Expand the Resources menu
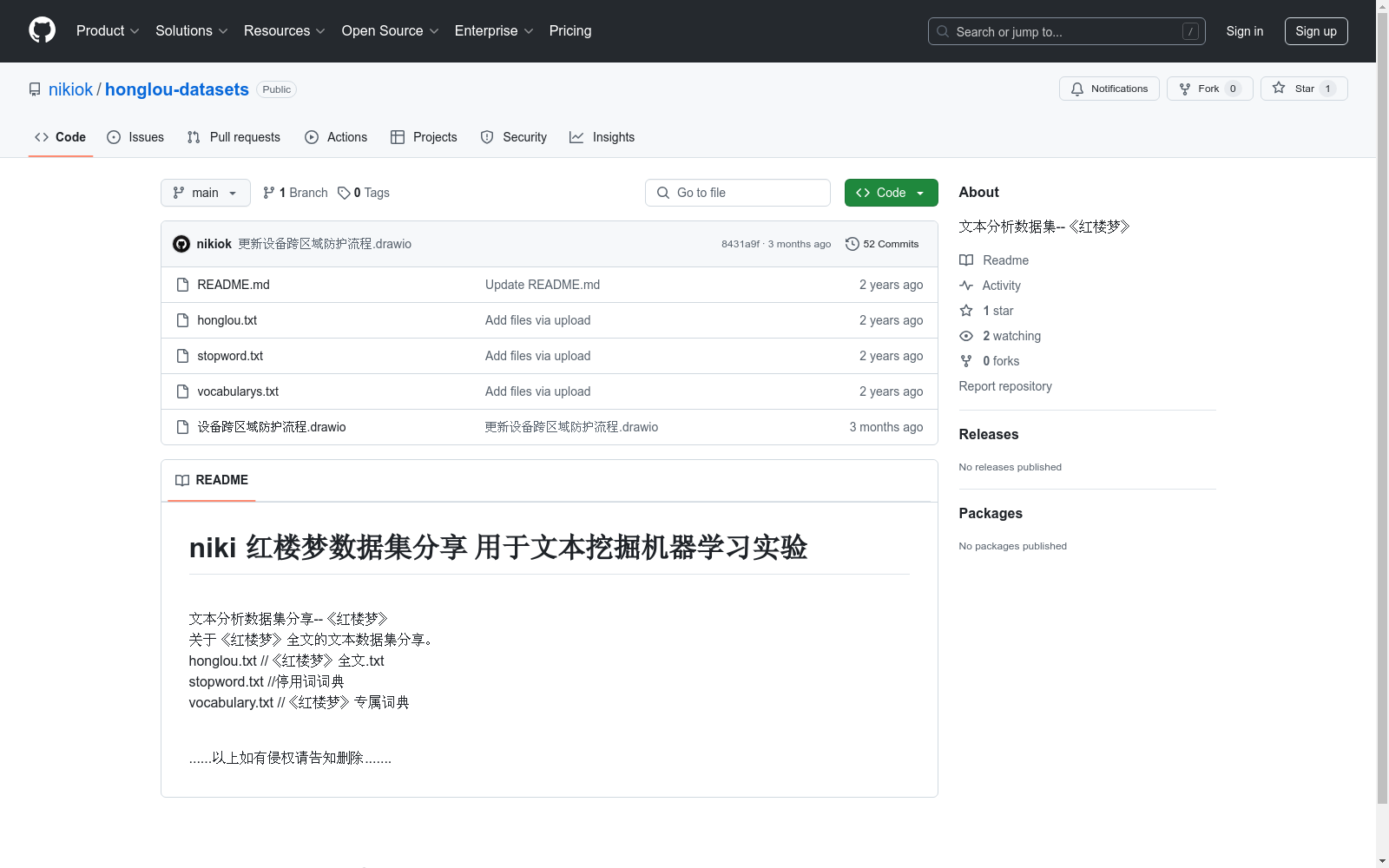The height and width of the screenshot is (868, 1389). pyautogui.click(x=285, y=30)
